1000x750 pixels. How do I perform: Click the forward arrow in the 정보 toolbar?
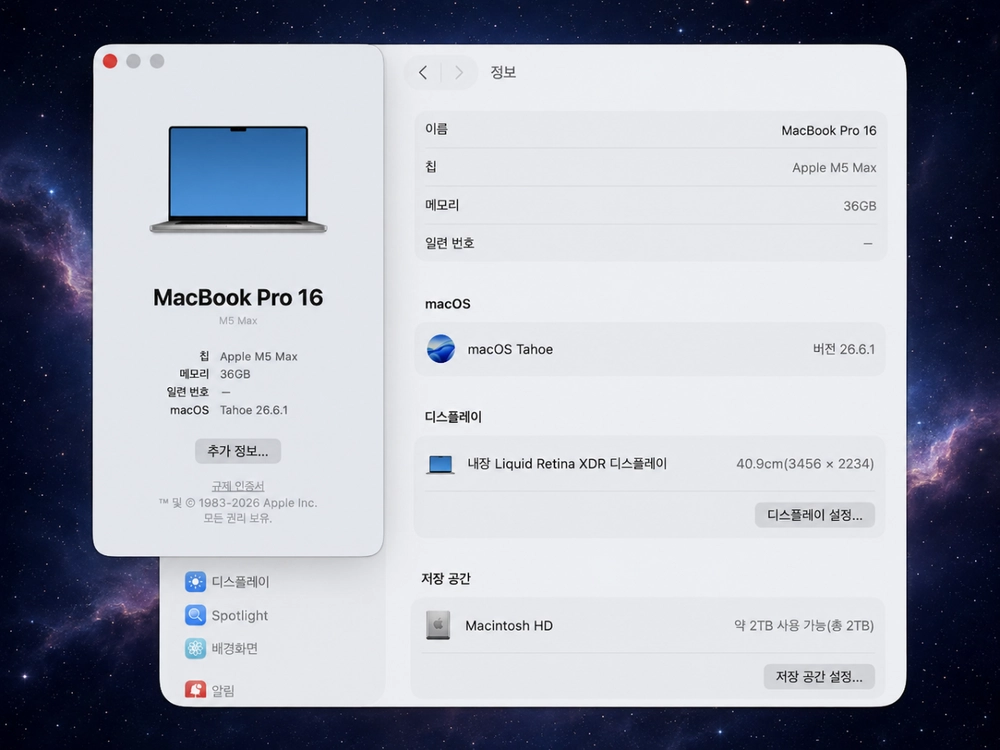click(459, 73)
